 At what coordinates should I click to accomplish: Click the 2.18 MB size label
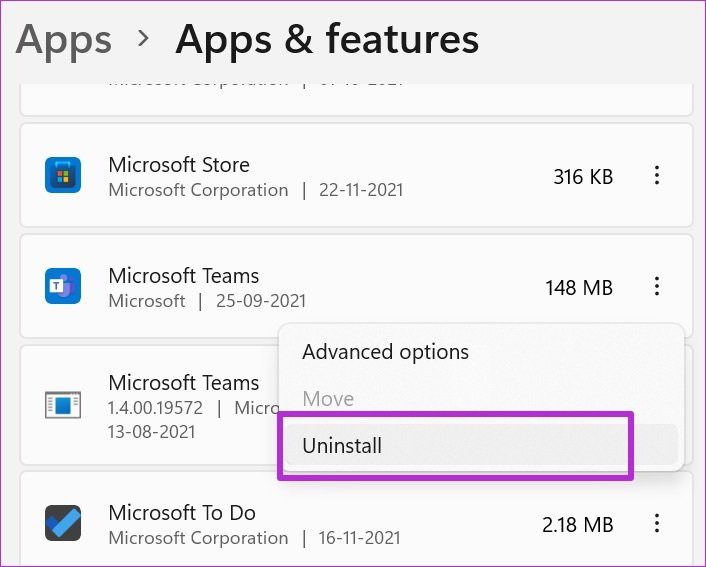(577, 523)
